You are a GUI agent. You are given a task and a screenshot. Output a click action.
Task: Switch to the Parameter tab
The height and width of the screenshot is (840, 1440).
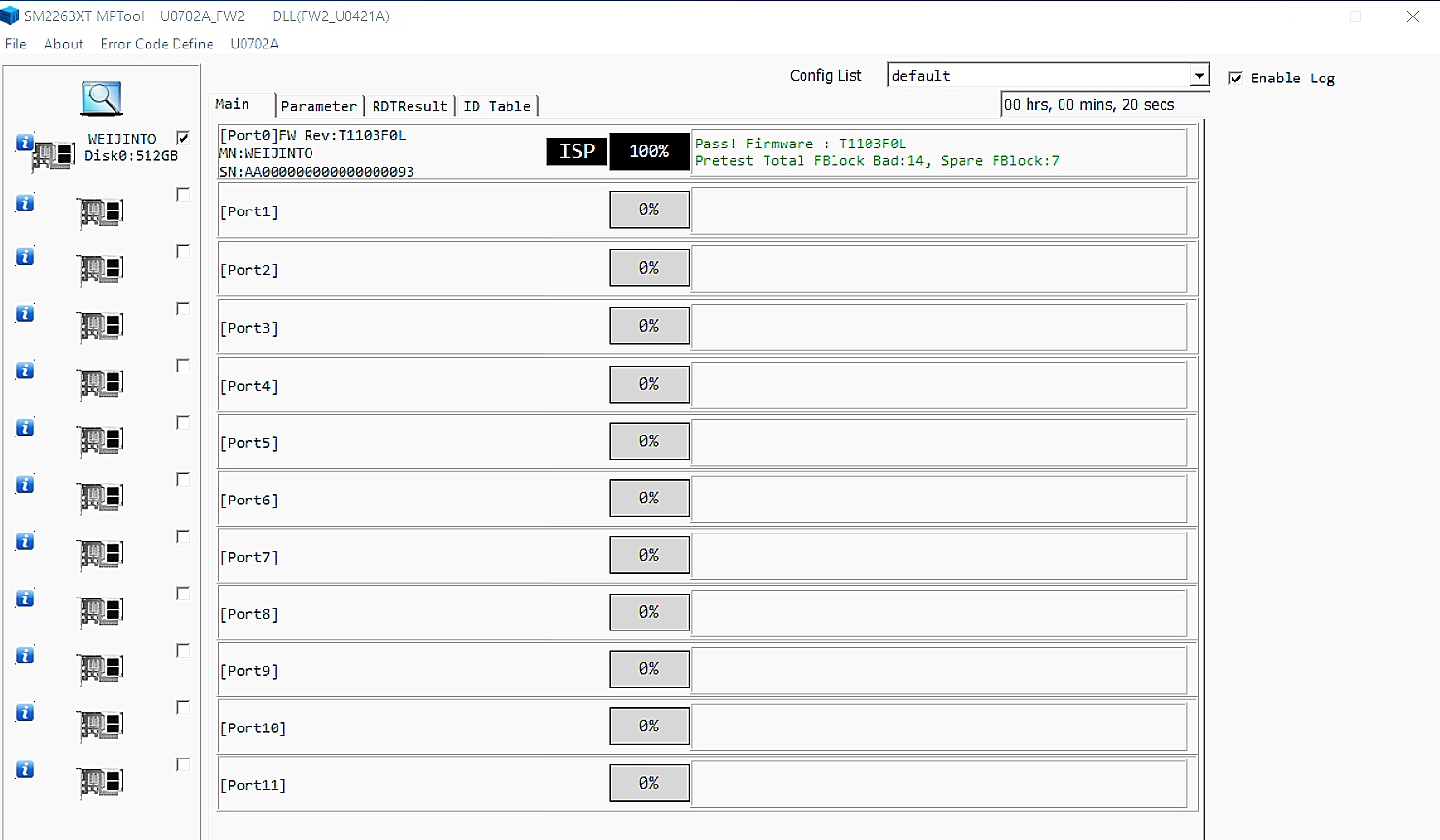tap(319, 106)
